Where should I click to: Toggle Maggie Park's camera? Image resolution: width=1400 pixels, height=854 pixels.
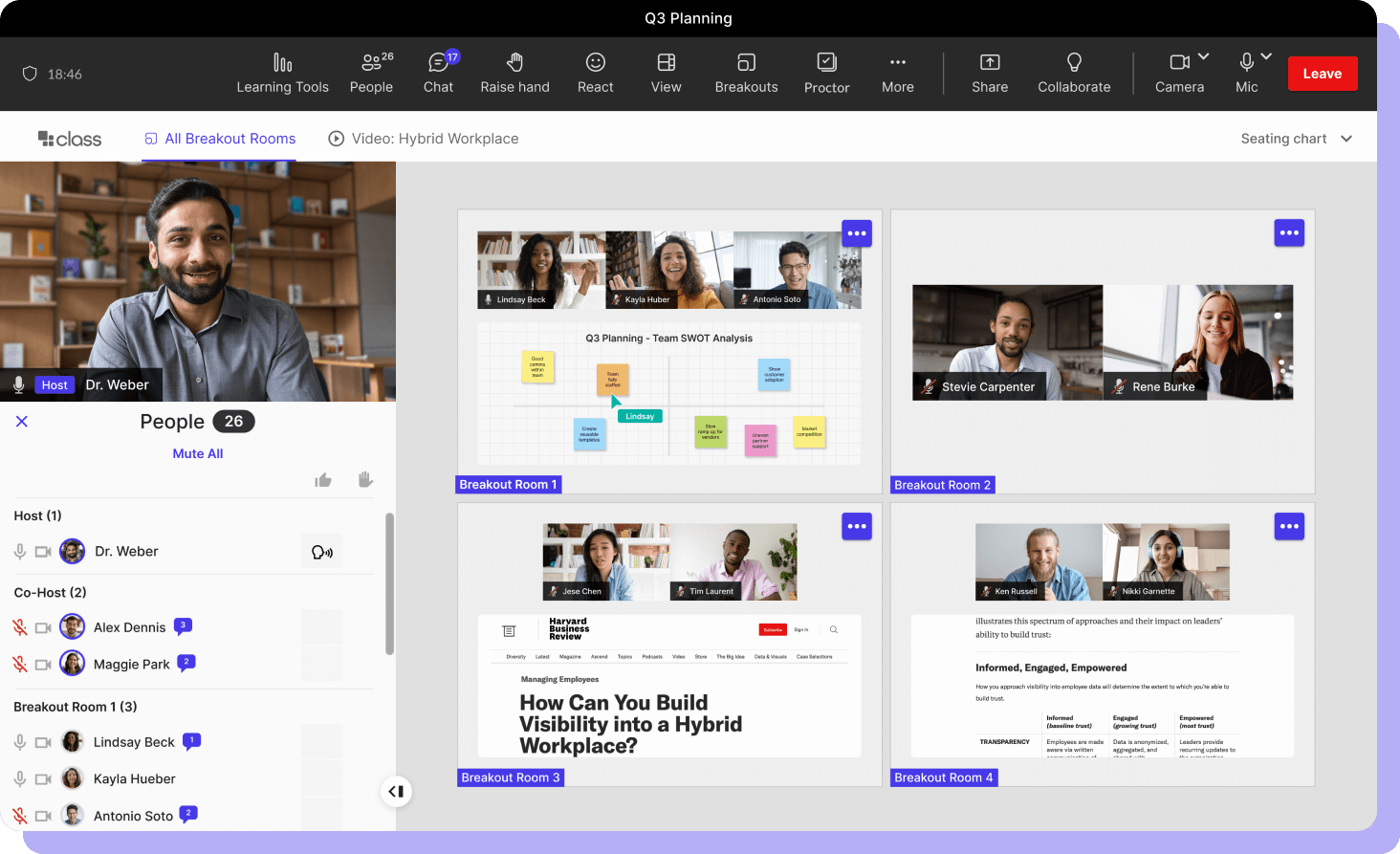click(43, 664)
